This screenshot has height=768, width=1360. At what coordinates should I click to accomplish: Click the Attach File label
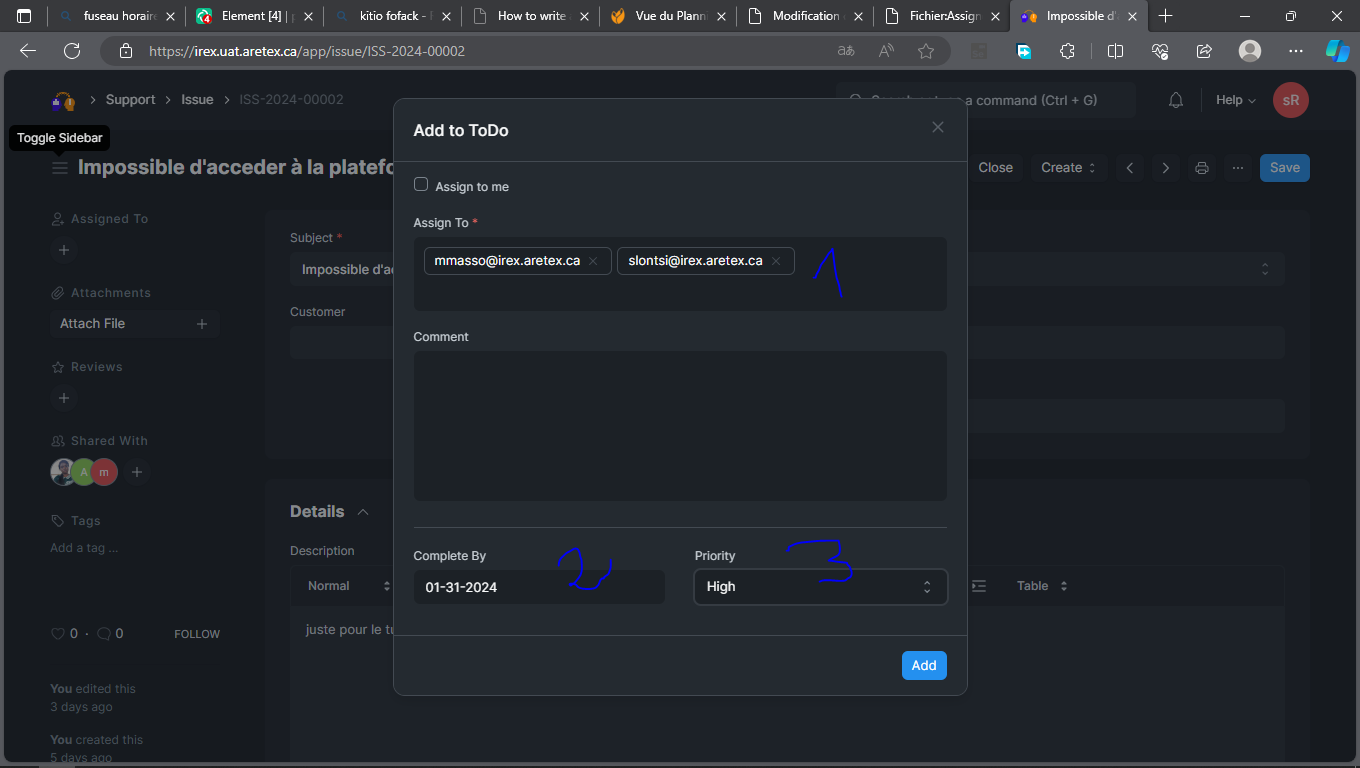pyautogui.click(x=92, y=324)
